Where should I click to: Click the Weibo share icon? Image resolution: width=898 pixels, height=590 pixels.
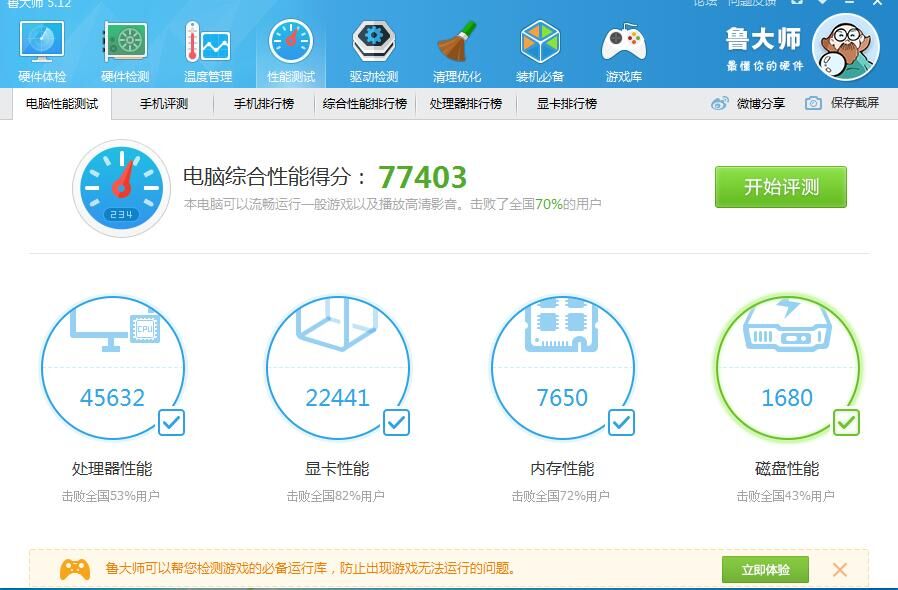(718, 102)
